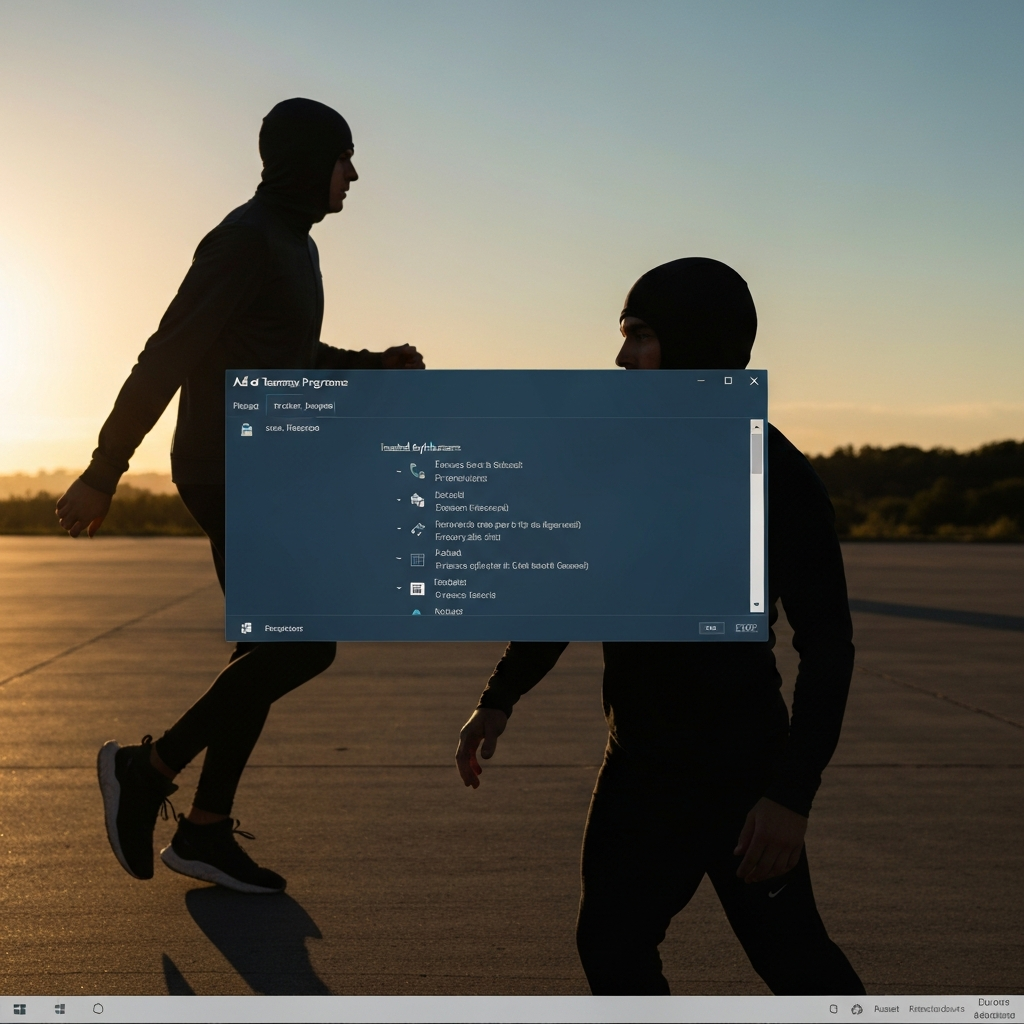
Task: Click the Windows logo icon in the status bar
Action: 245,628
